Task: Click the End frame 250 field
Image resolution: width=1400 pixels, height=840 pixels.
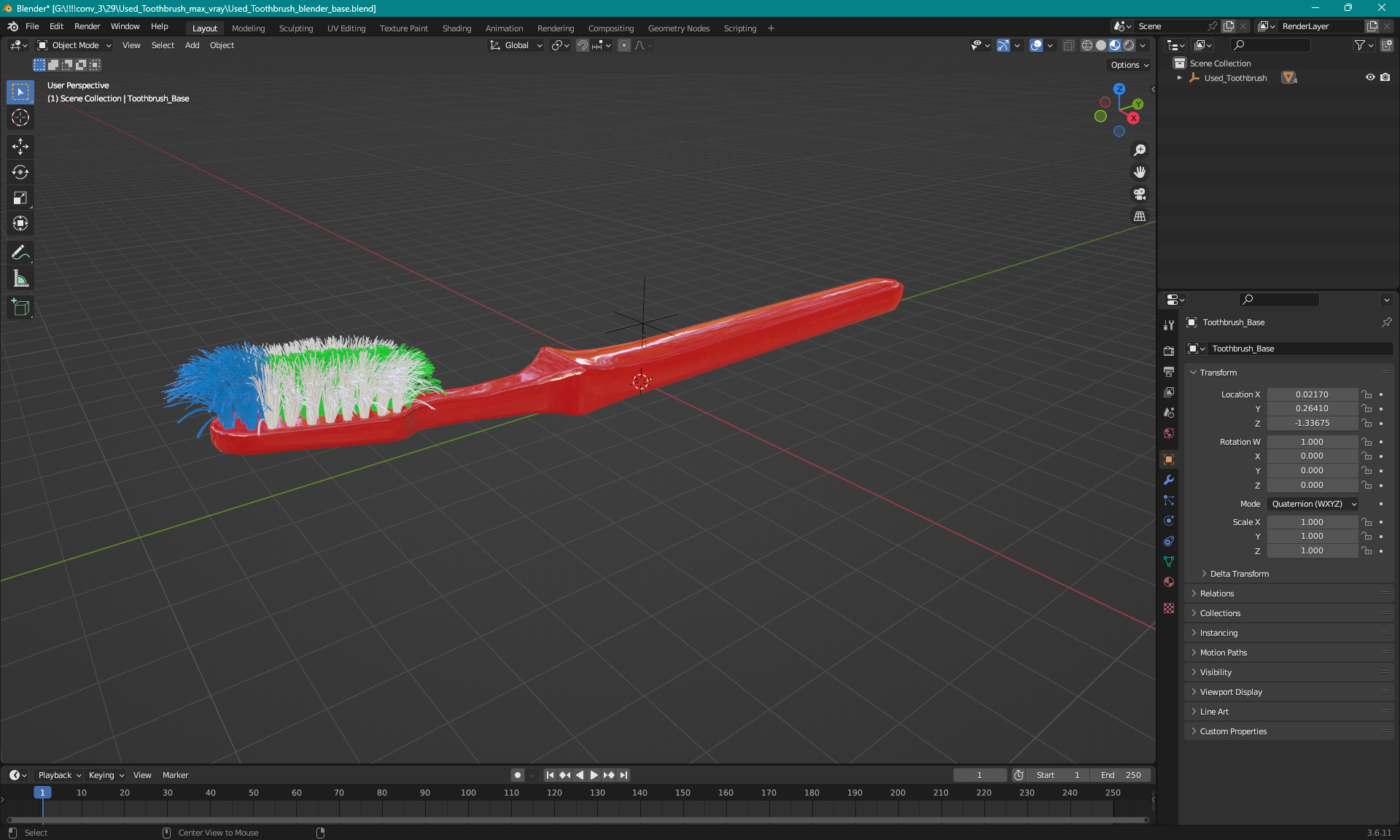Action: 1121,775
